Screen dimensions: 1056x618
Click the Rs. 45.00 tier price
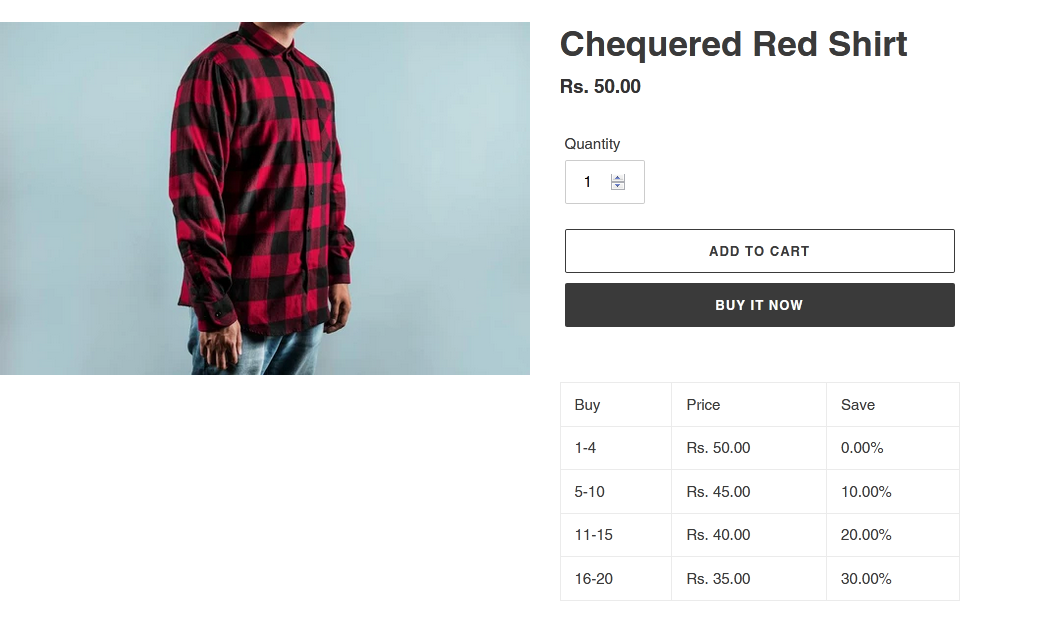point(718,492)
